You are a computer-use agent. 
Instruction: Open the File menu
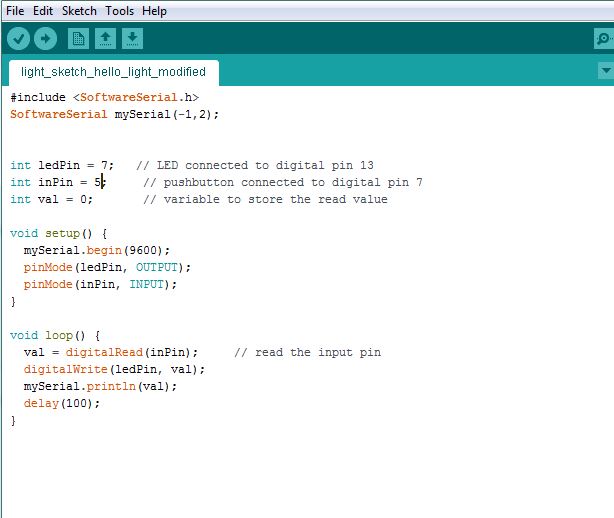click(x=15, y=11)
